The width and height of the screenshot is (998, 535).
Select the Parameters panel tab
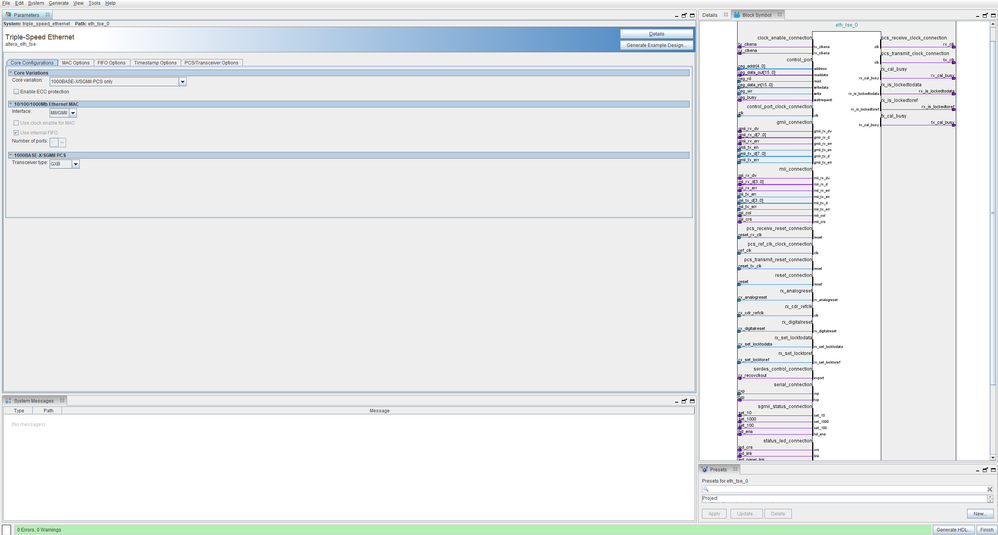point(26,15)
